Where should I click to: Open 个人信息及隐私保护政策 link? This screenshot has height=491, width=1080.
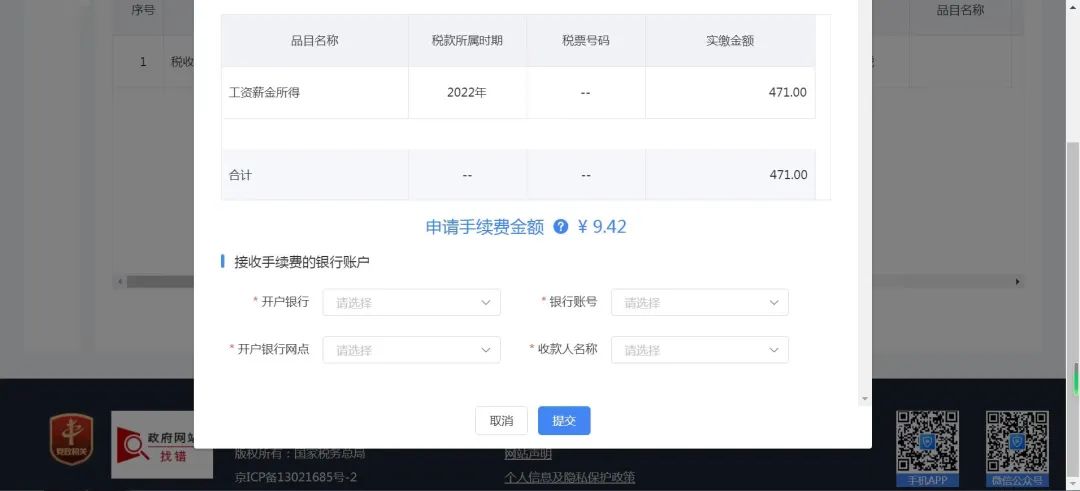pyautogui.click(x=570, y=477)
